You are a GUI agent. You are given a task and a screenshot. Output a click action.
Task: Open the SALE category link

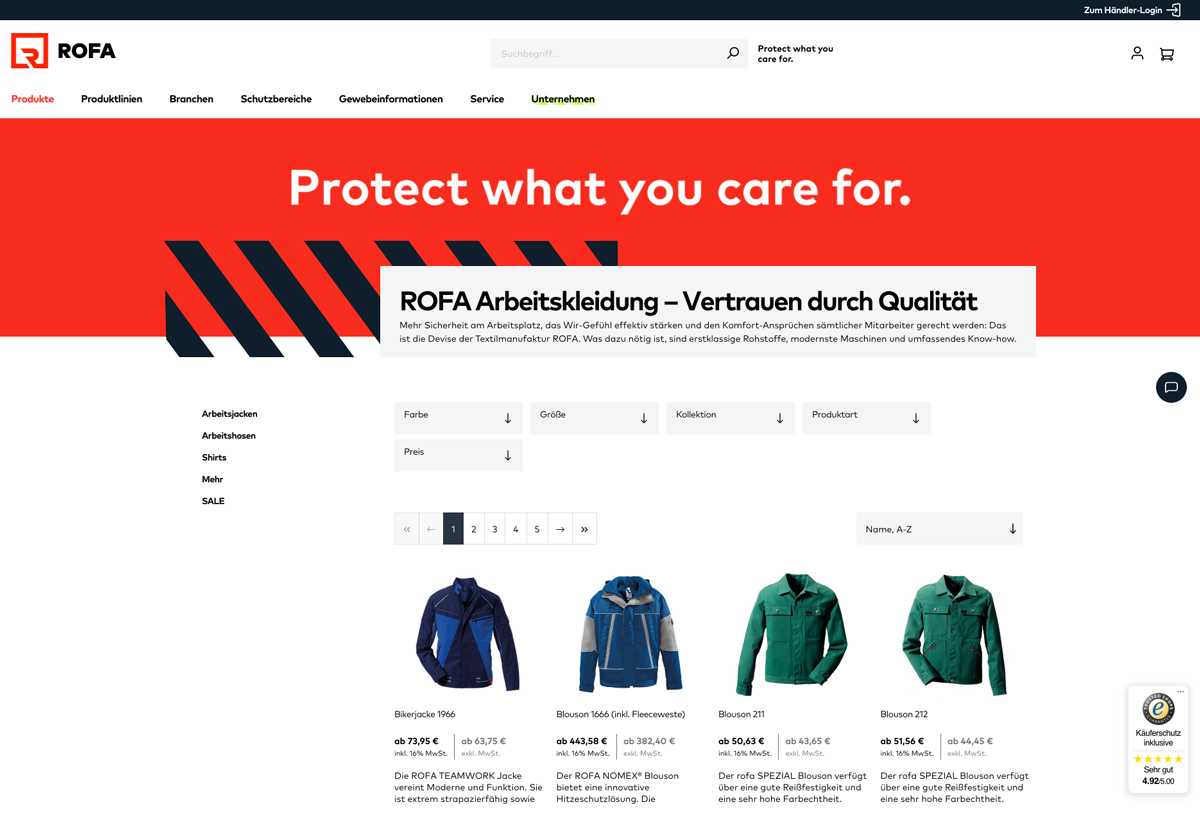[213, 501]
